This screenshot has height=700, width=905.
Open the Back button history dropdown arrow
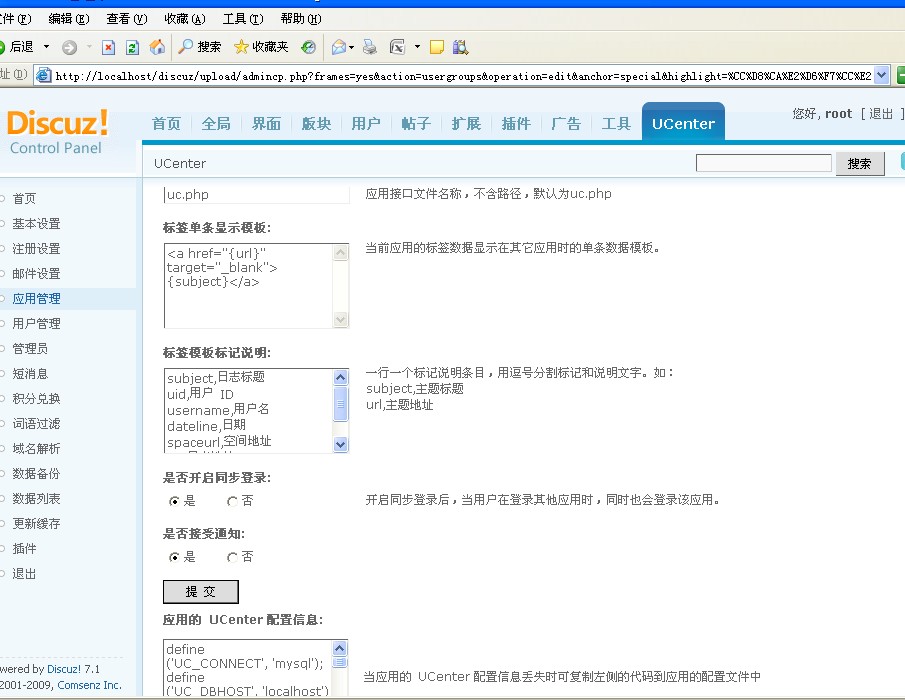tap(47, 47)
